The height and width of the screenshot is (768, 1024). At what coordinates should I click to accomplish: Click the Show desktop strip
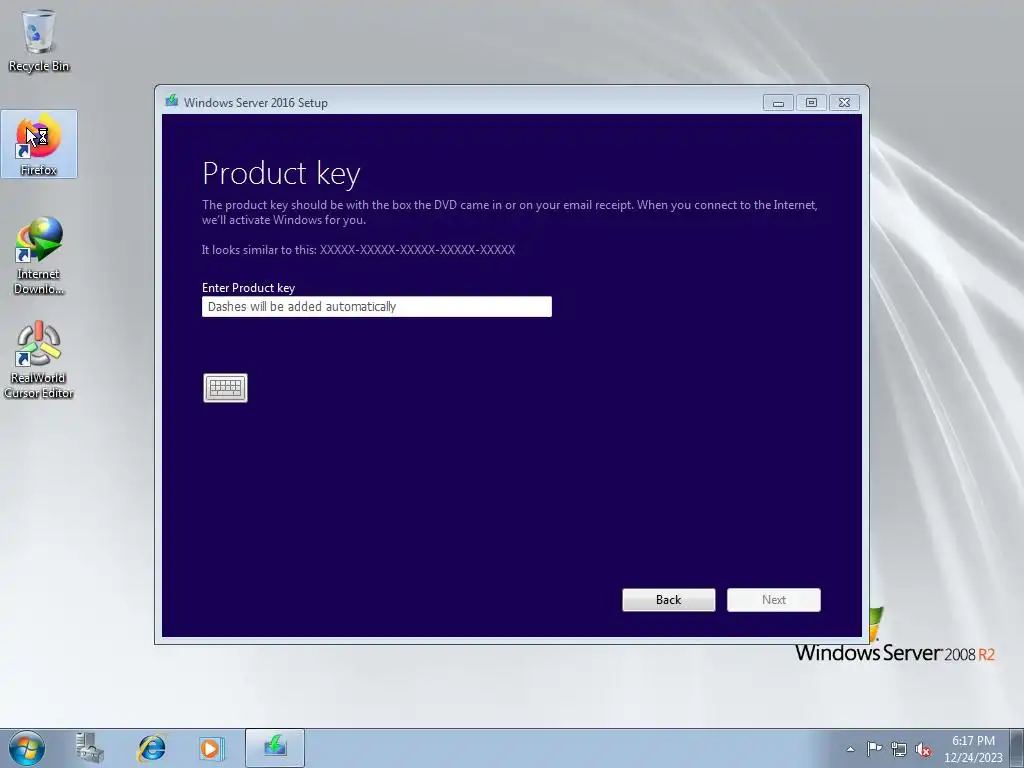pyautogui.click(x=1017, y=748)
